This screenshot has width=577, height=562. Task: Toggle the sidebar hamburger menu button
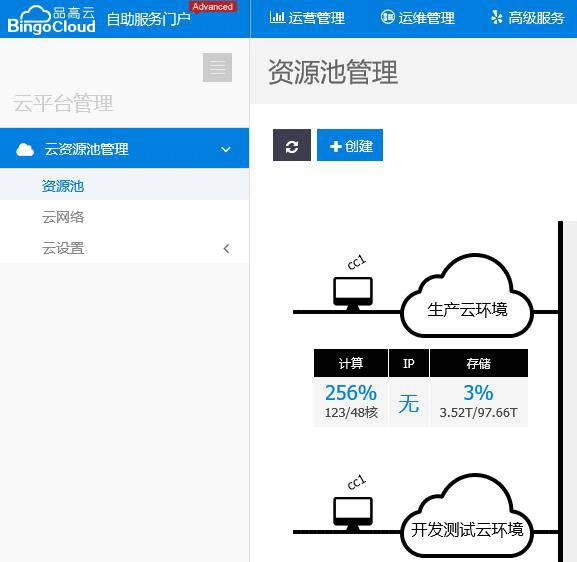(x=217, y=67)
